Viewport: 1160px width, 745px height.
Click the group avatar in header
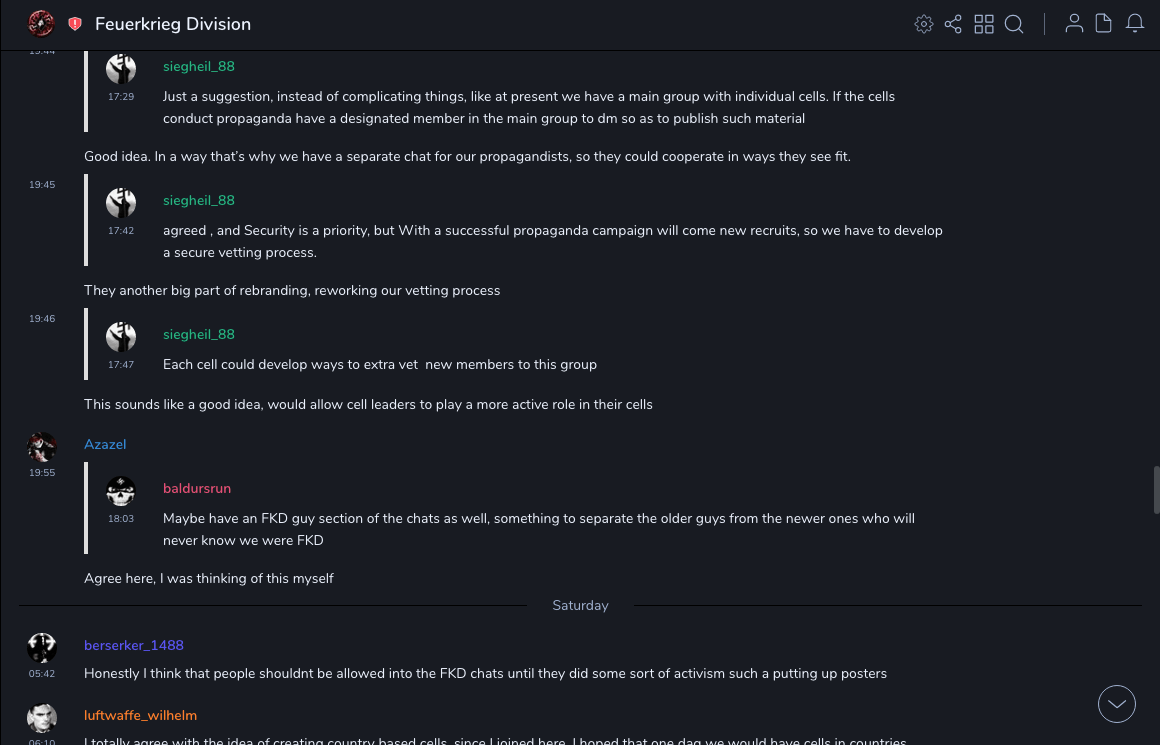coord(41,24)
